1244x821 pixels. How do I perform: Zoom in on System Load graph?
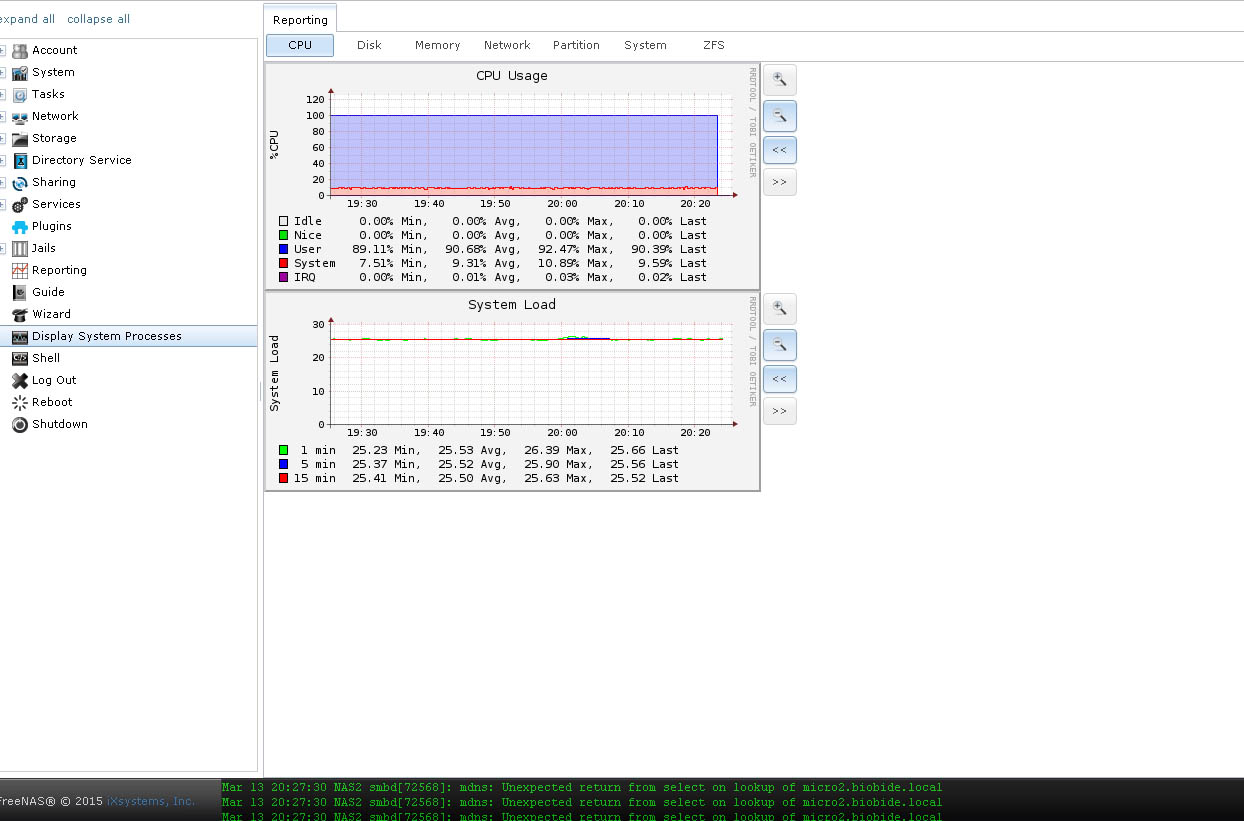tap(780, 309)
